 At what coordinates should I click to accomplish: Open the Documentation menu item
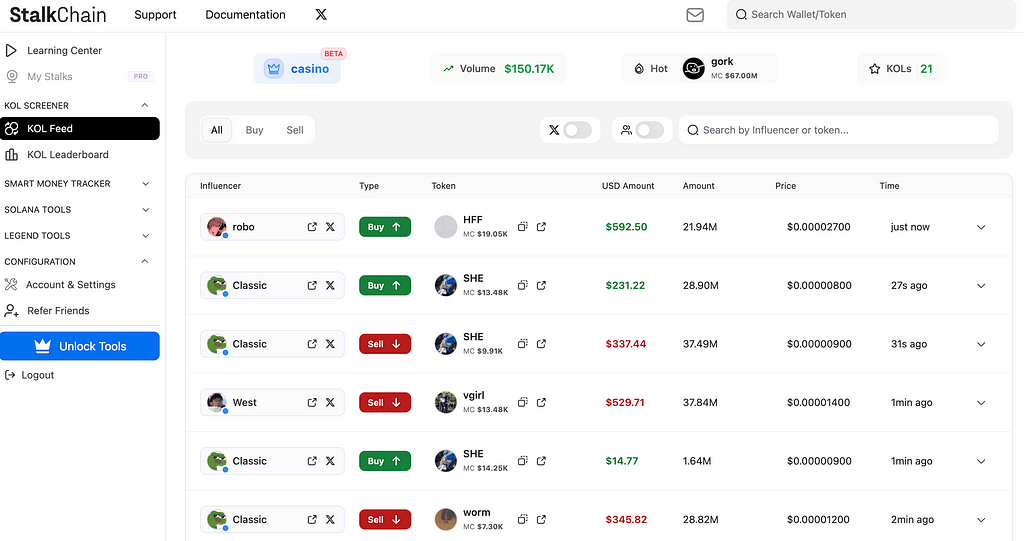(x=245, y=14)
